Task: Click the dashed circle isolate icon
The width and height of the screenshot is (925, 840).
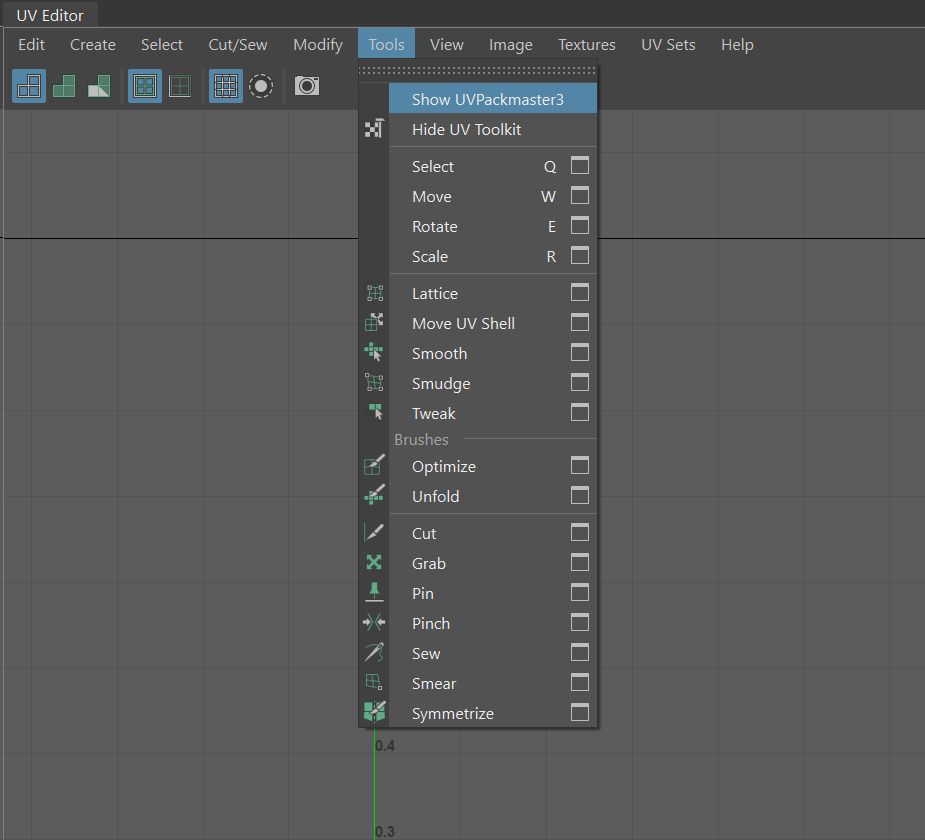Action: (261, 86)
